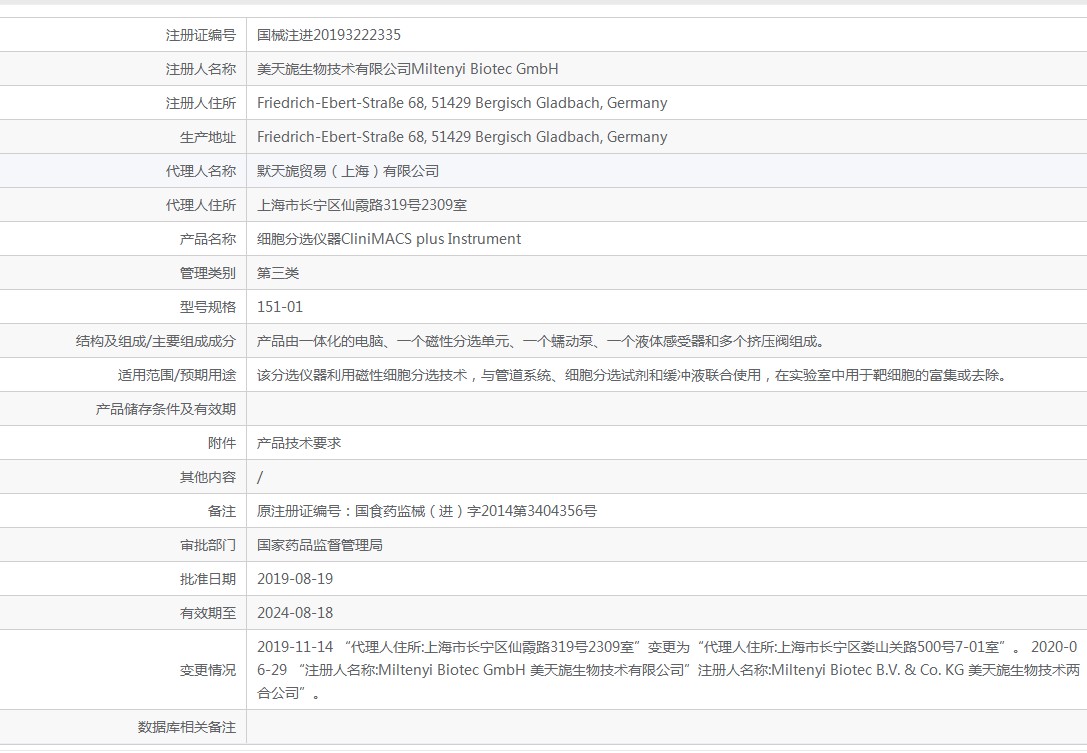Screen dimensions: 1087x753
Task: Click expiry date 2024-08-18
Action: 295,612
